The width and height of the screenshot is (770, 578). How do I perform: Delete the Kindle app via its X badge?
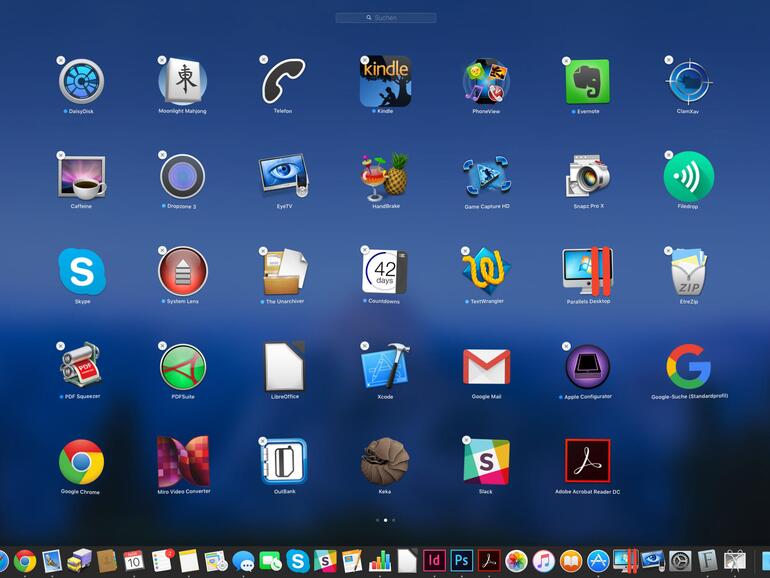click(364, 60)
